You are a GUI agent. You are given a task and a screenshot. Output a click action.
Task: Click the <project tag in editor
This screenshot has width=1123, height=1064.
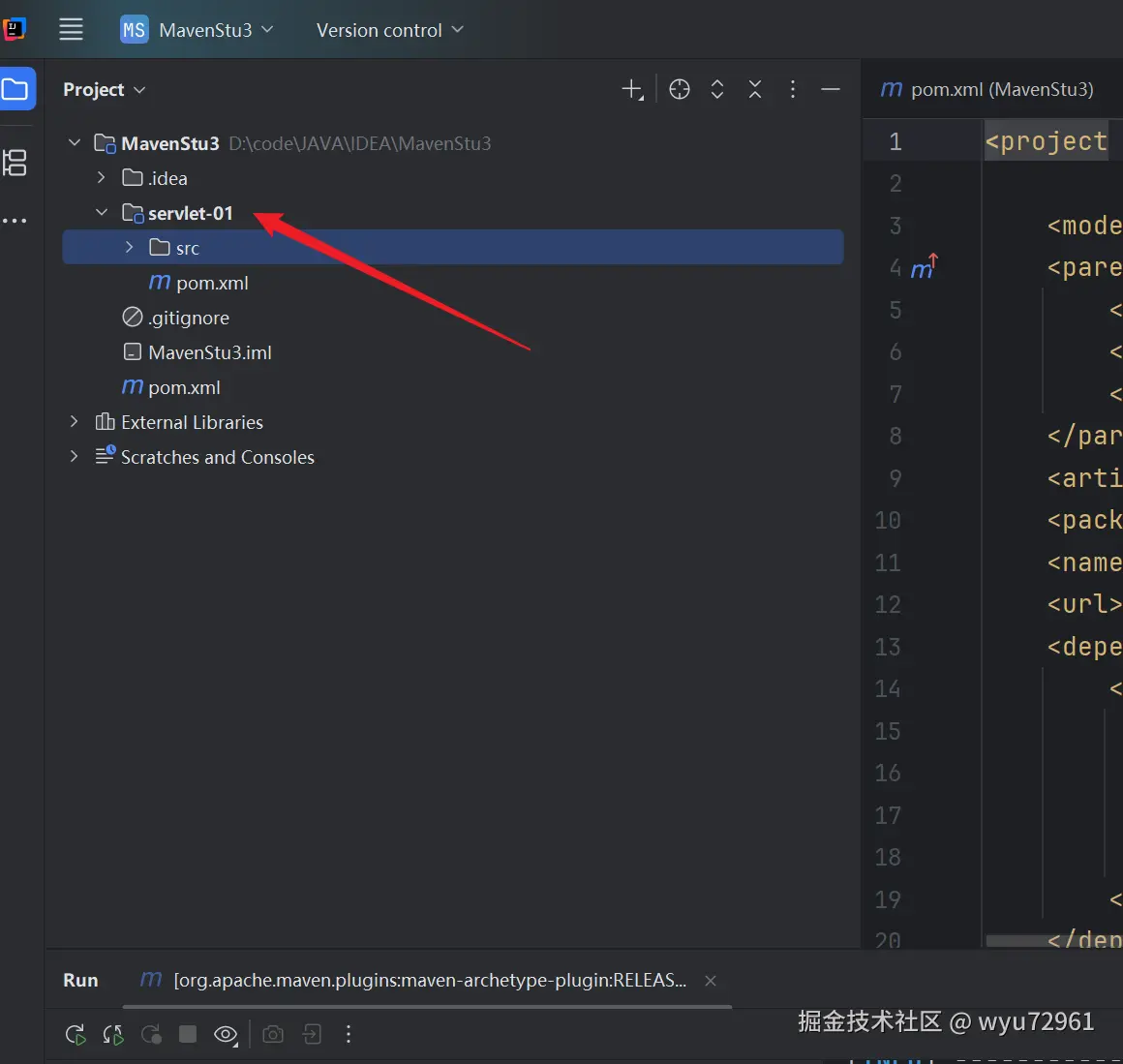(x=1046, y=141)
